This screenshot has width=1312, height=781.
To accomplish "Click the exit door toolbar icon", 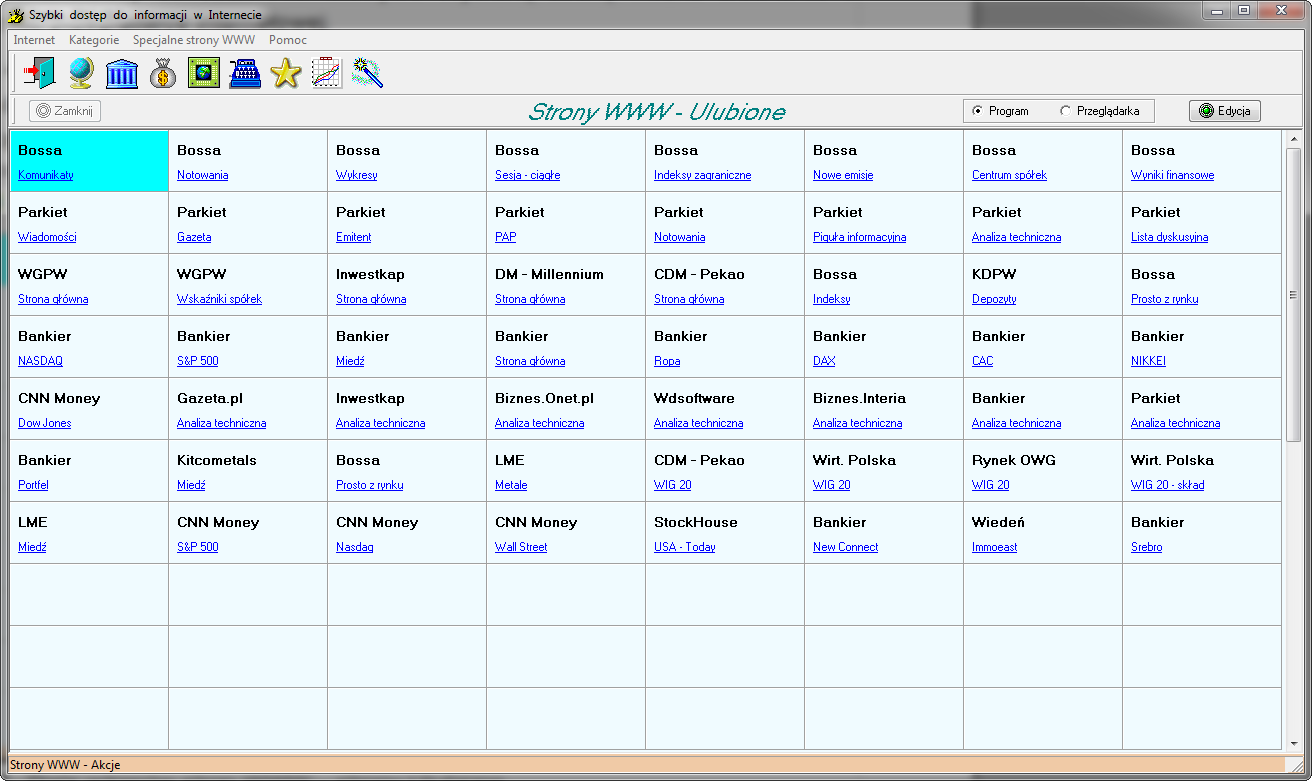I will [40, 73].
